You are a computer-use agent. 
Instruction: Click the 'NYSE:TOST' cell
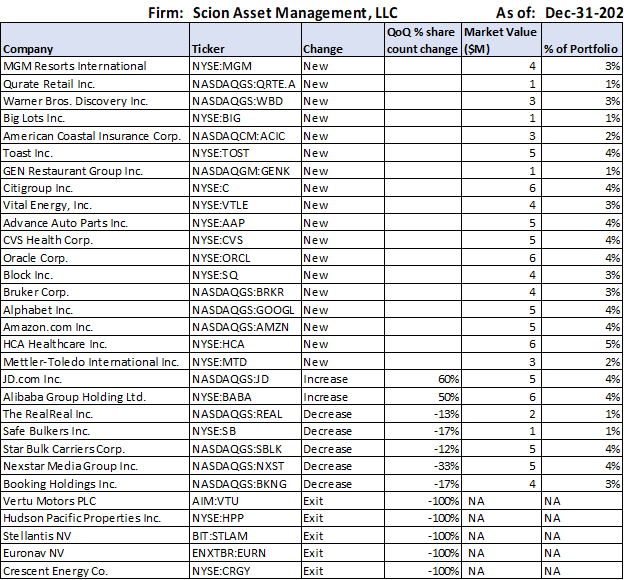(246, 153)
